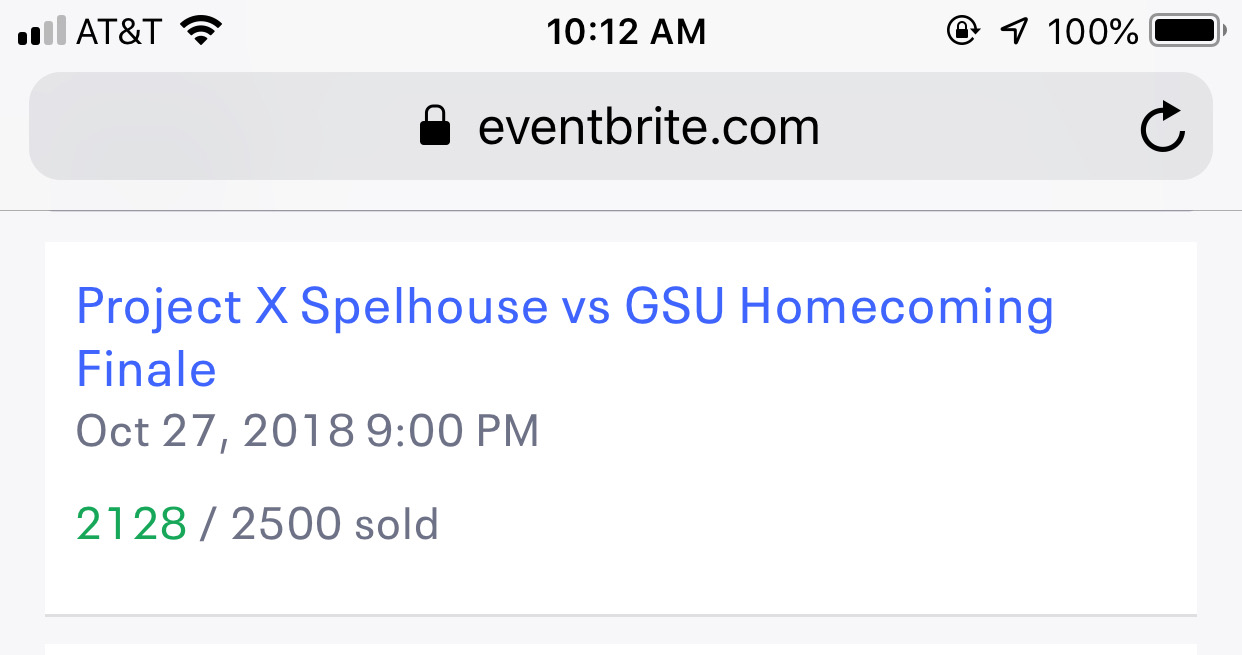Tap the 100% battery percentage label

point(1093,32)
